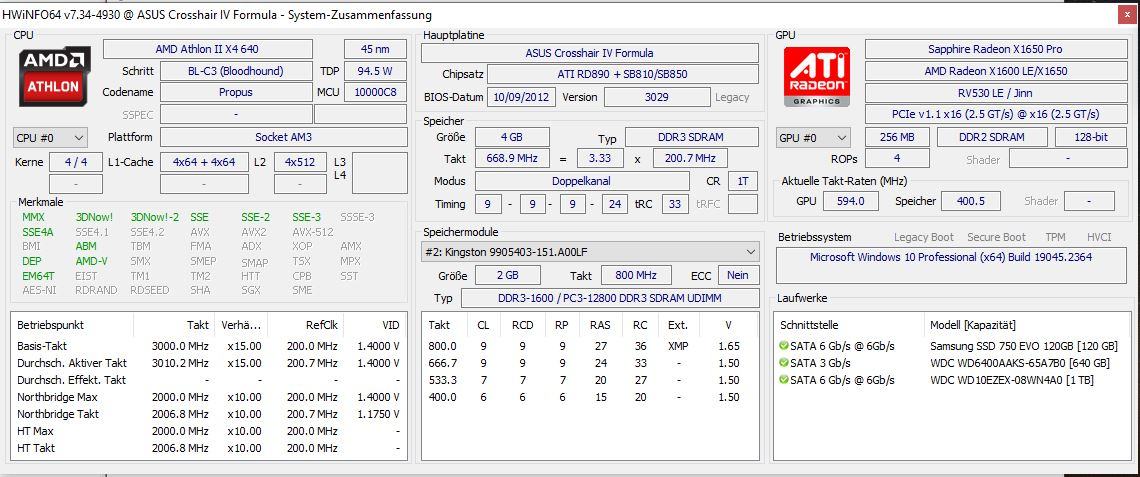Select the HT Max row
Image resolution: width=1140 pixels, height=477 pixels.
pos(209,431)
